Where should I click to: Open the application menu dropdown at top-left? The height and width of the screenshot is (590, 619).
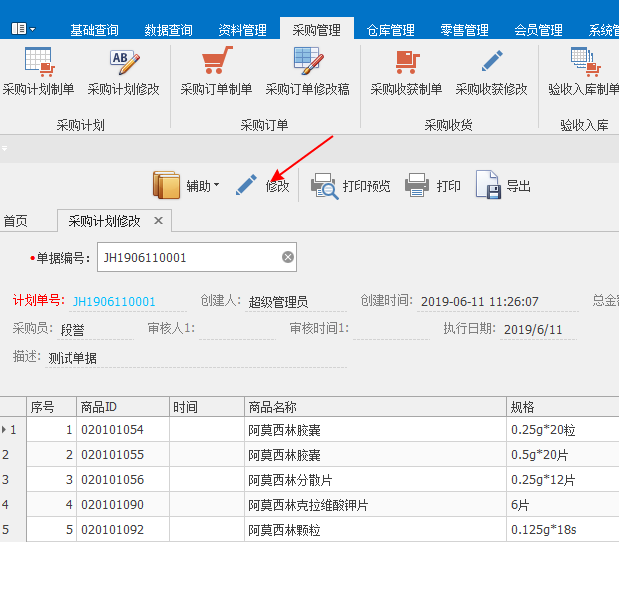23,29
